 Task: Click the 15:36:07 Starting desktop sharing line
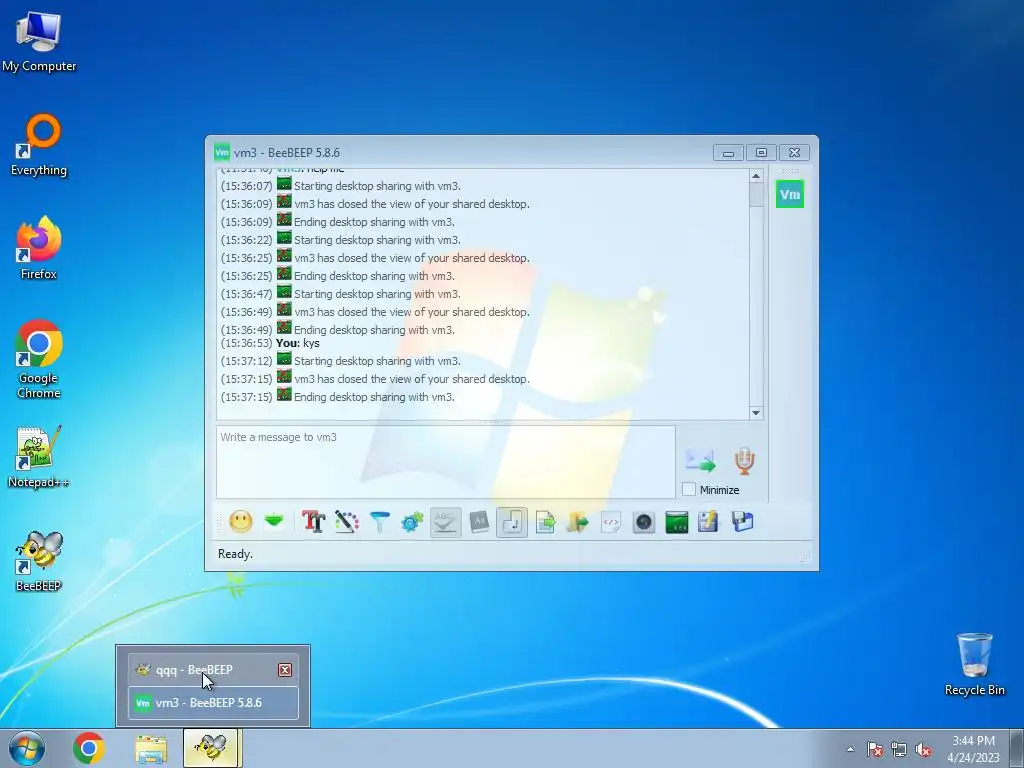pos(340,185)
